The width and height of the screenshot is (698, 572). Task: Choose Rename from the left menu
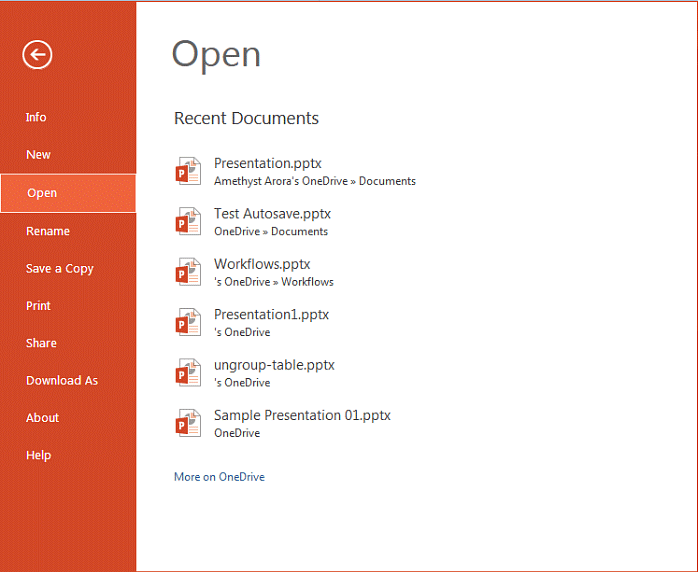[x=48, y=231]
